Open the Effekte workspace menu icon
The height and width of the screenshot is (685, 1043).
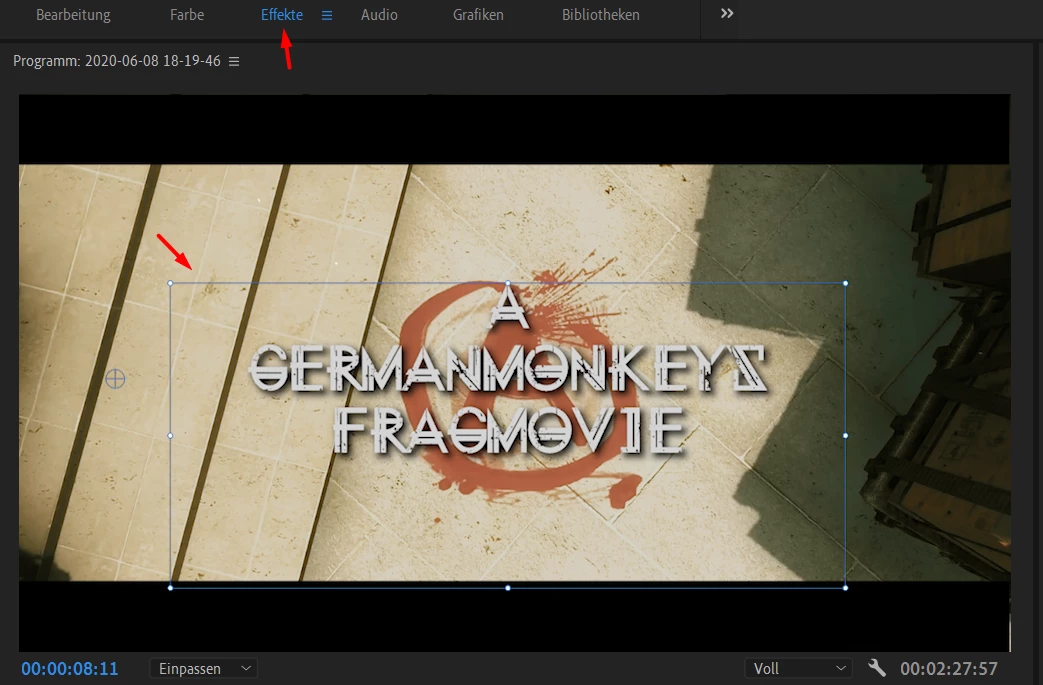coord(327,15)
